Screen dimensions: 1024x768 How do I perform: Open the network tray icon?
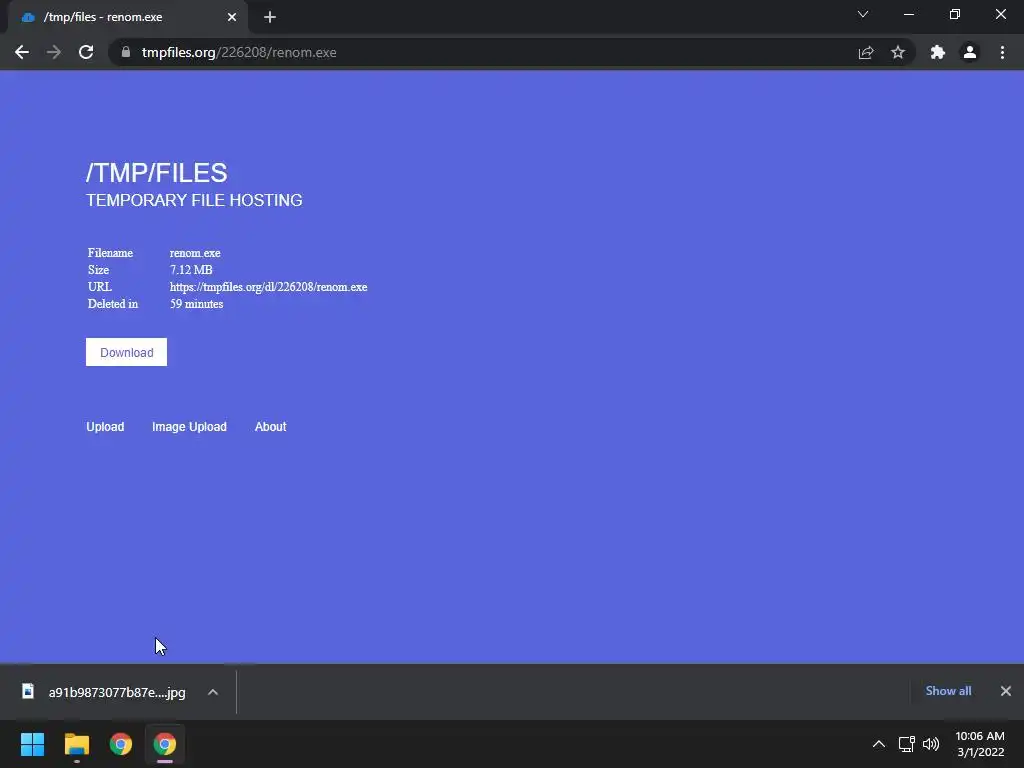pos(906,744)
